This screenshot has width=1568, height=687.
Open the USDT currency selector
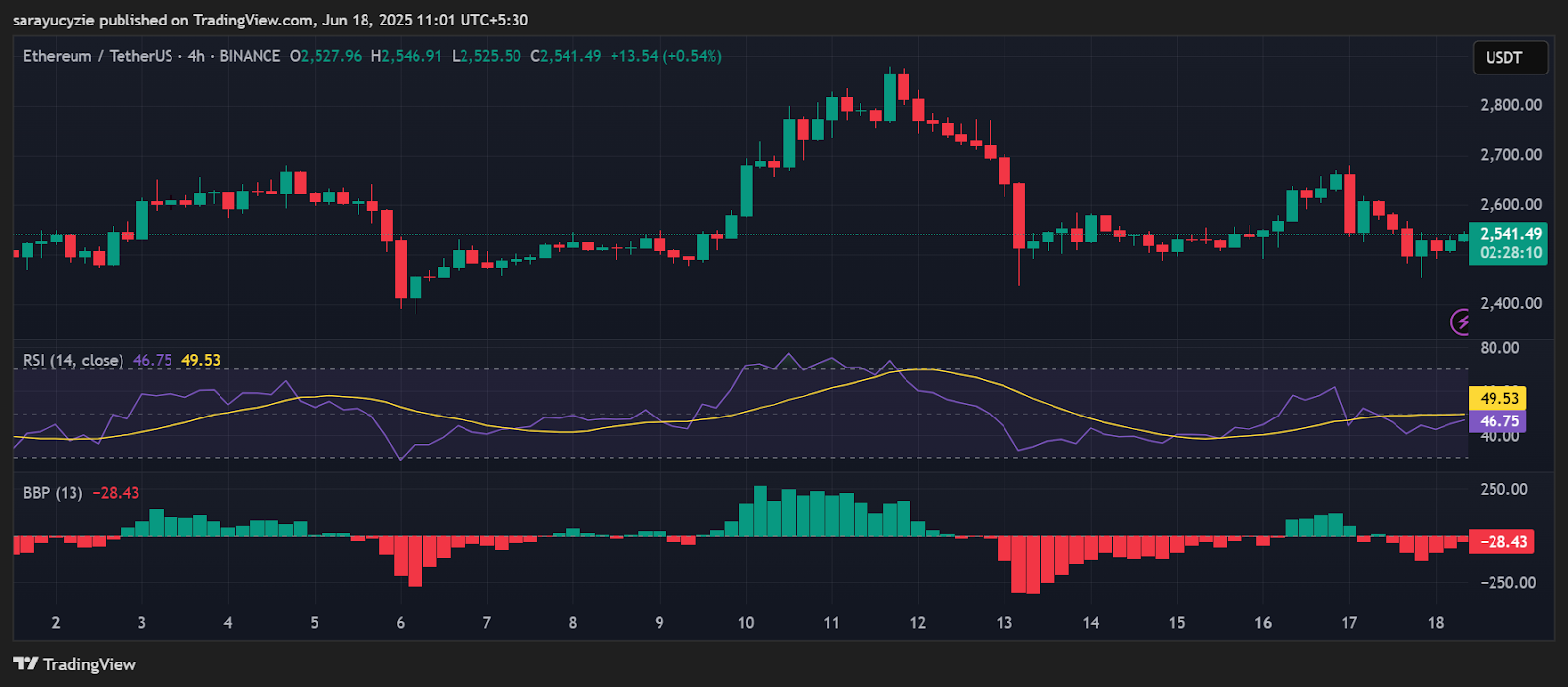(1509, 58)
